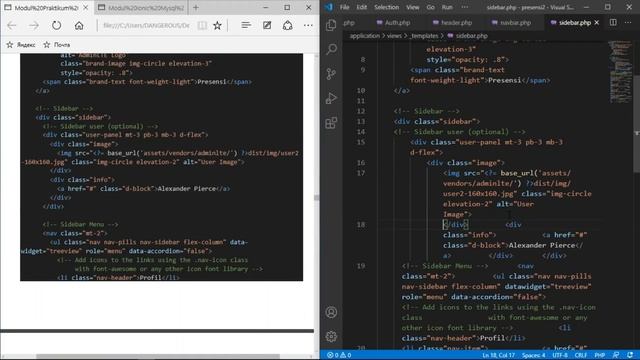Click the VS Code minimap preview
Viewport: 640px width, 360px height.
click(x=620, y=71)
